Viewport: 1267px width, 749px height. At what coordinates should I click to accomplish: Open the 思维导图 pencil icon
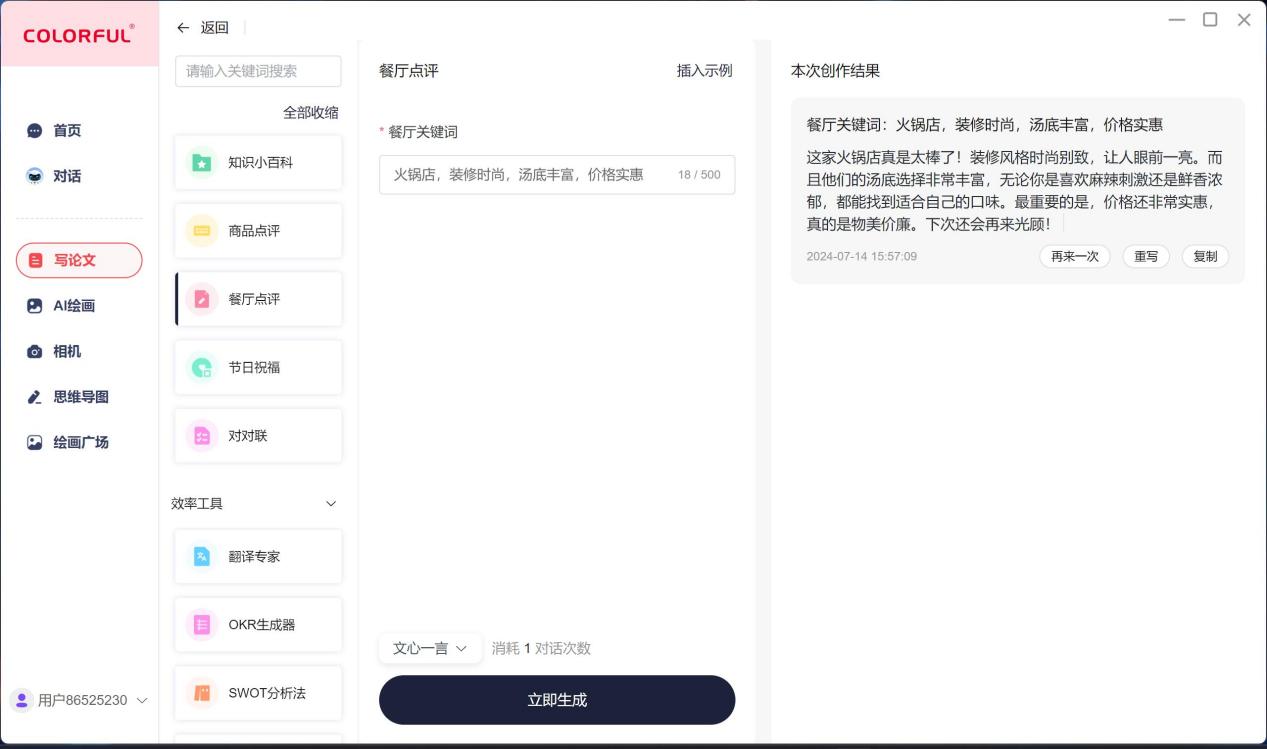[35, 397]
